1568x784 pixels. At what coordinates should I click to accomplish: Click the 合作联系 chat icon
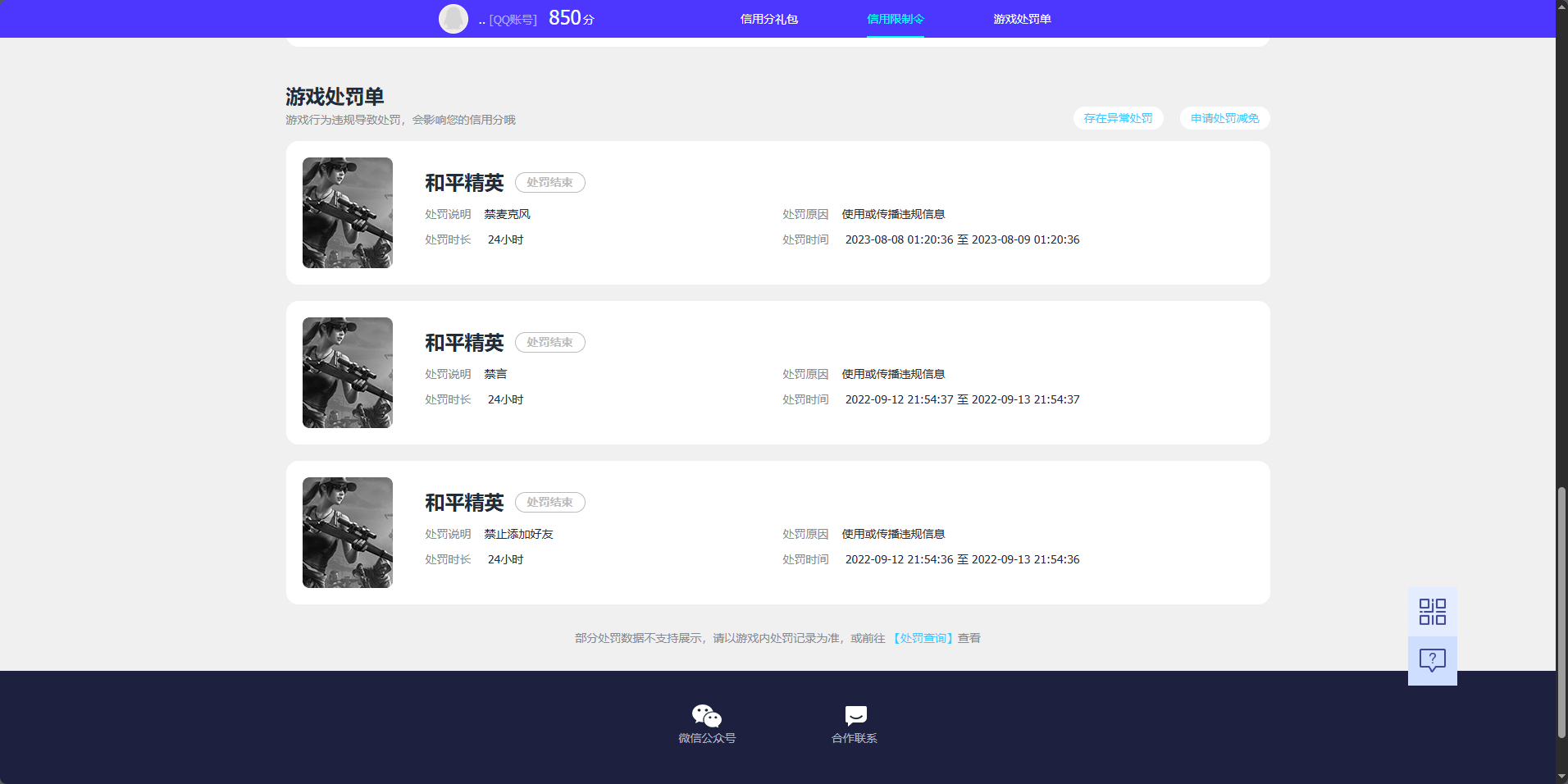click(855, 715)
